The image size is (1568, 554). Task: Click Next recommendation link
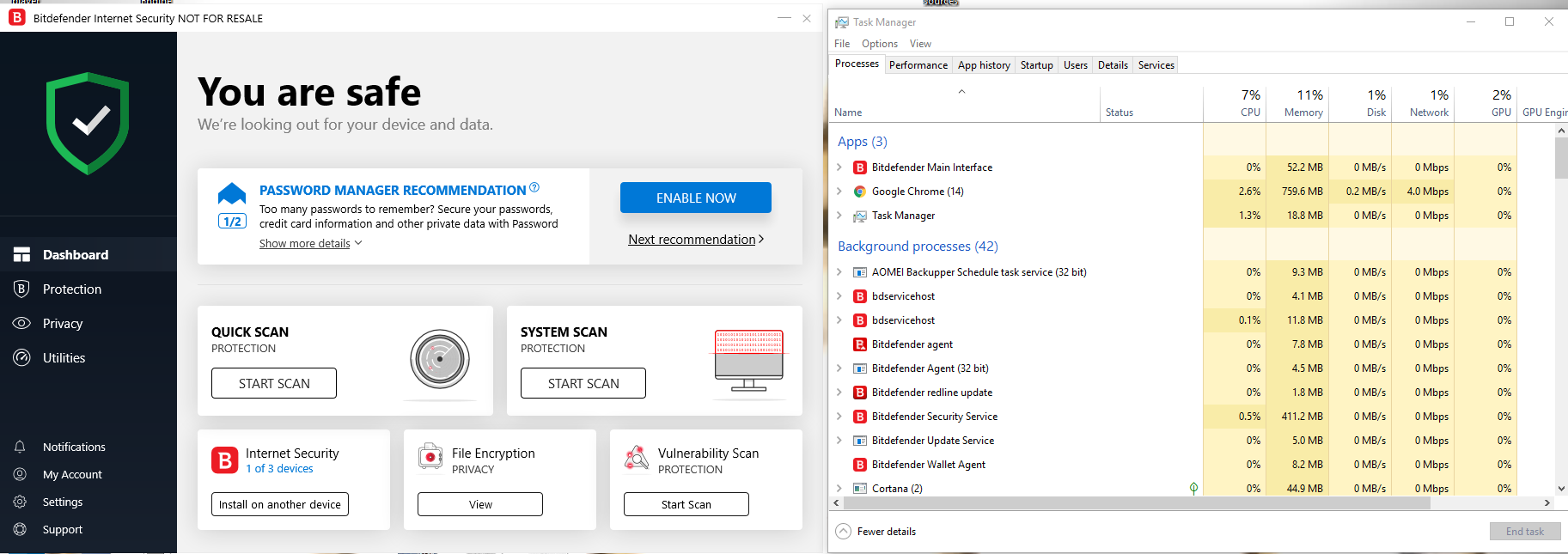pyautogui.click(x=695, y=240)
